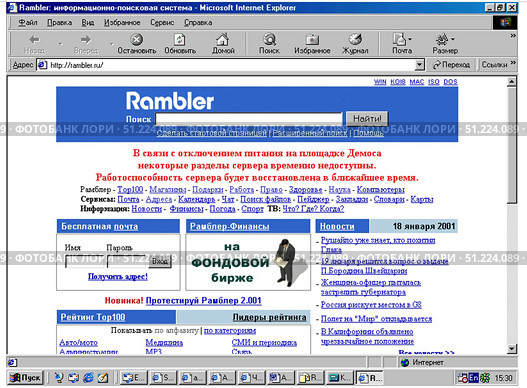Select the MAC encoding link
The width and height of the screenshot is (527, 388).
click(x=417, y=82)
